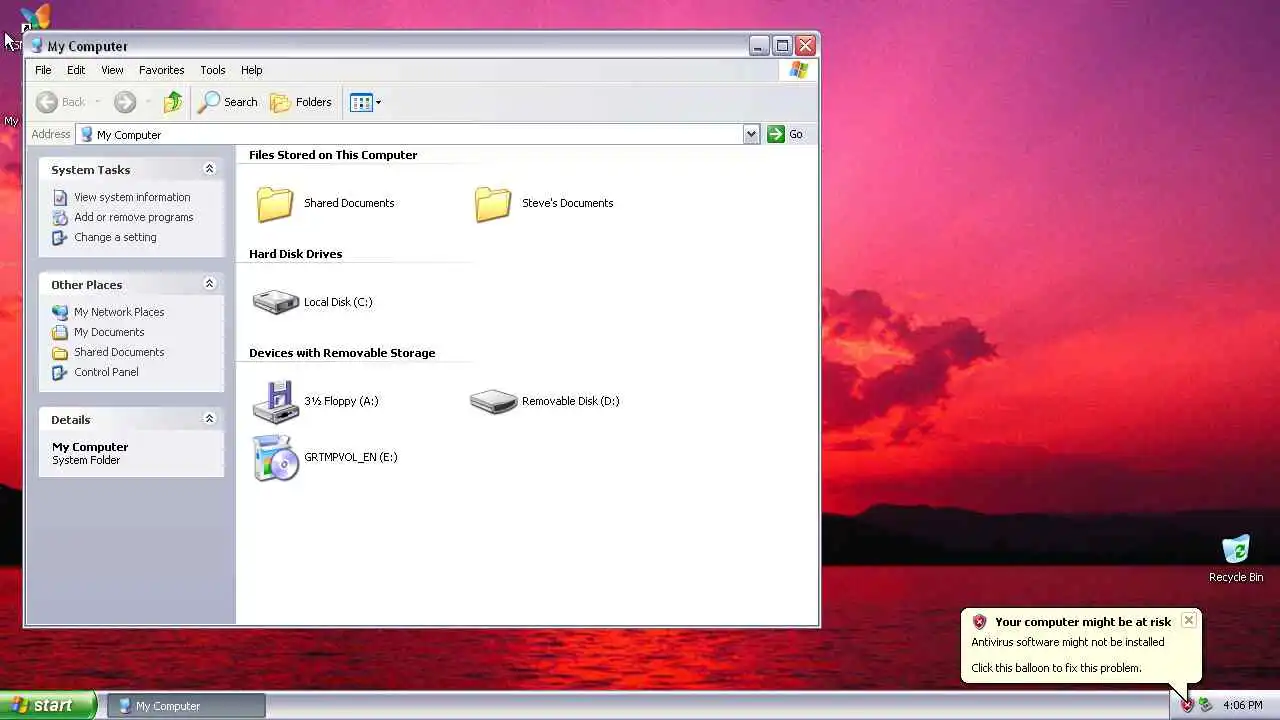The height and width of the screenshot is (720, 1280).
Task: Maximize the My Computer window
Action: point(782,45)
